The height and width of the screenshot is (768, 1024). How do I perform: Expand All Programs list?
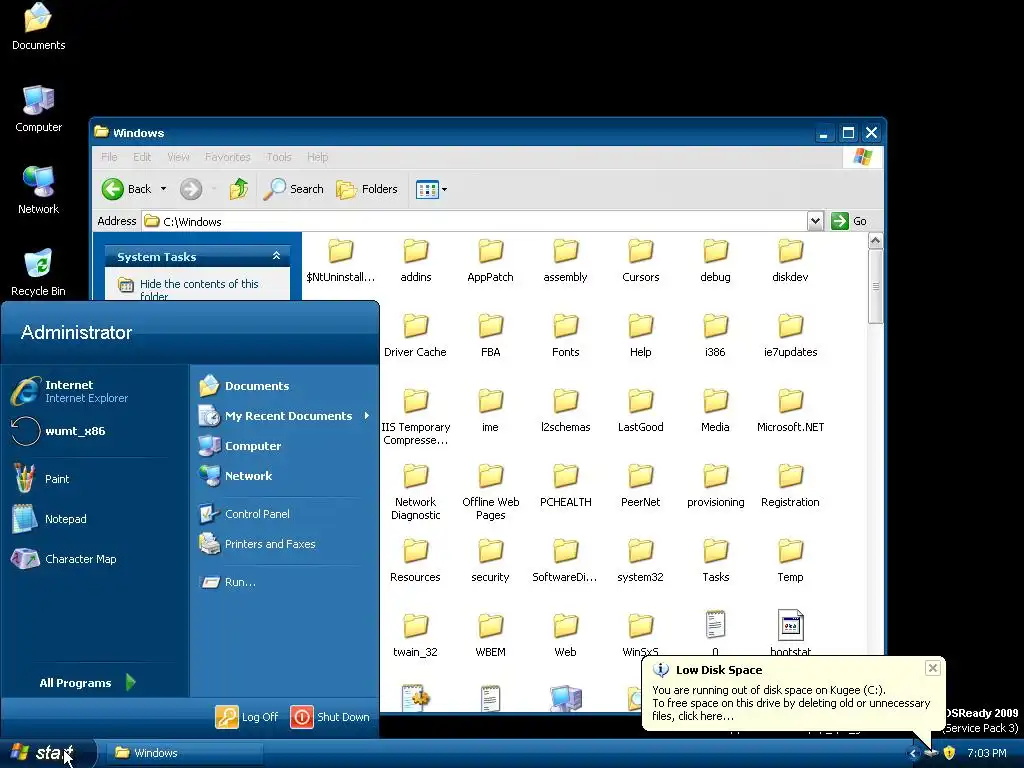click(86, 682)
